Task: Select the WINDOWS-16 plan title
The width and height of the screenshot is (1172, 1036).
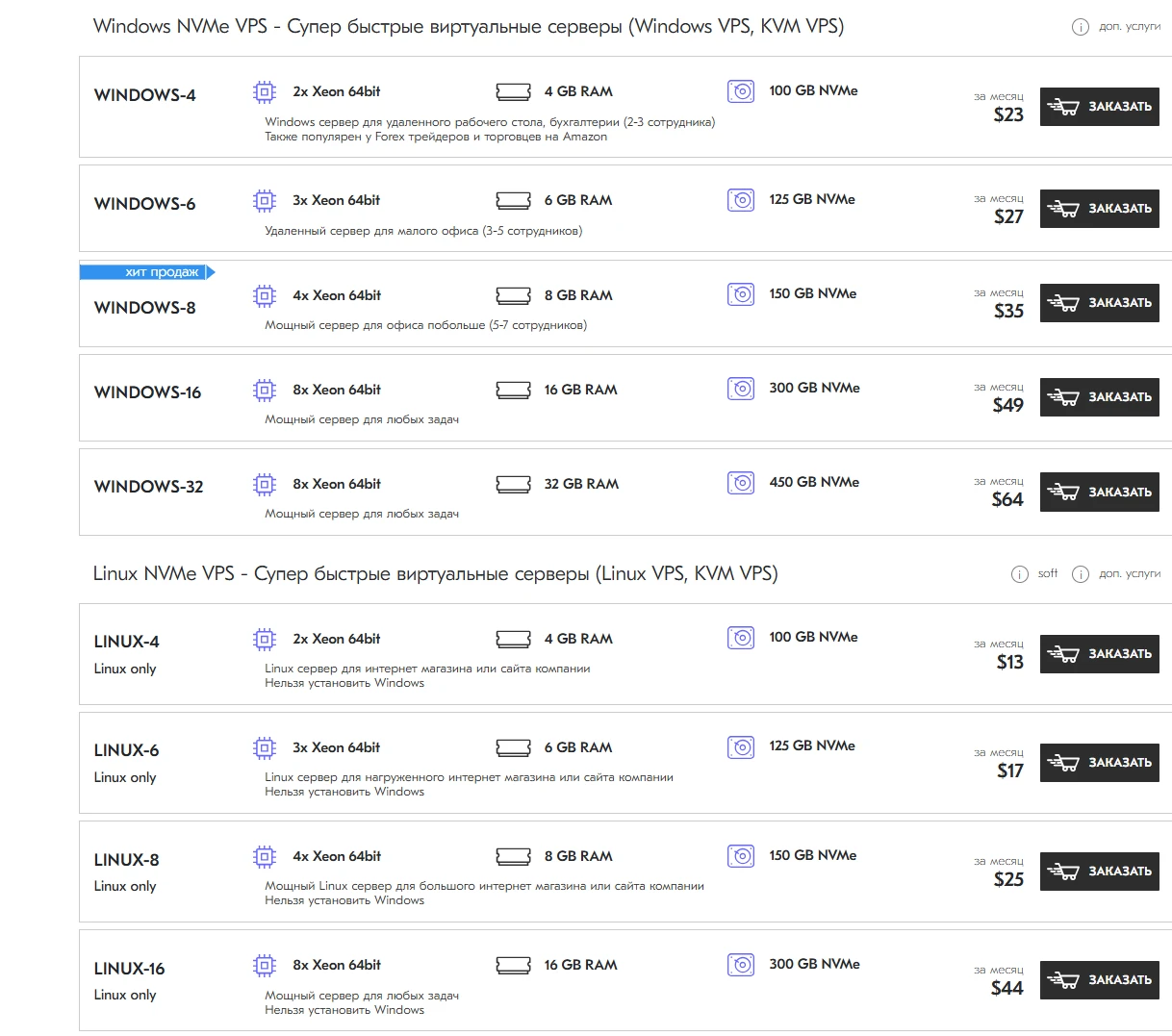Action: (x=147, y=392)
